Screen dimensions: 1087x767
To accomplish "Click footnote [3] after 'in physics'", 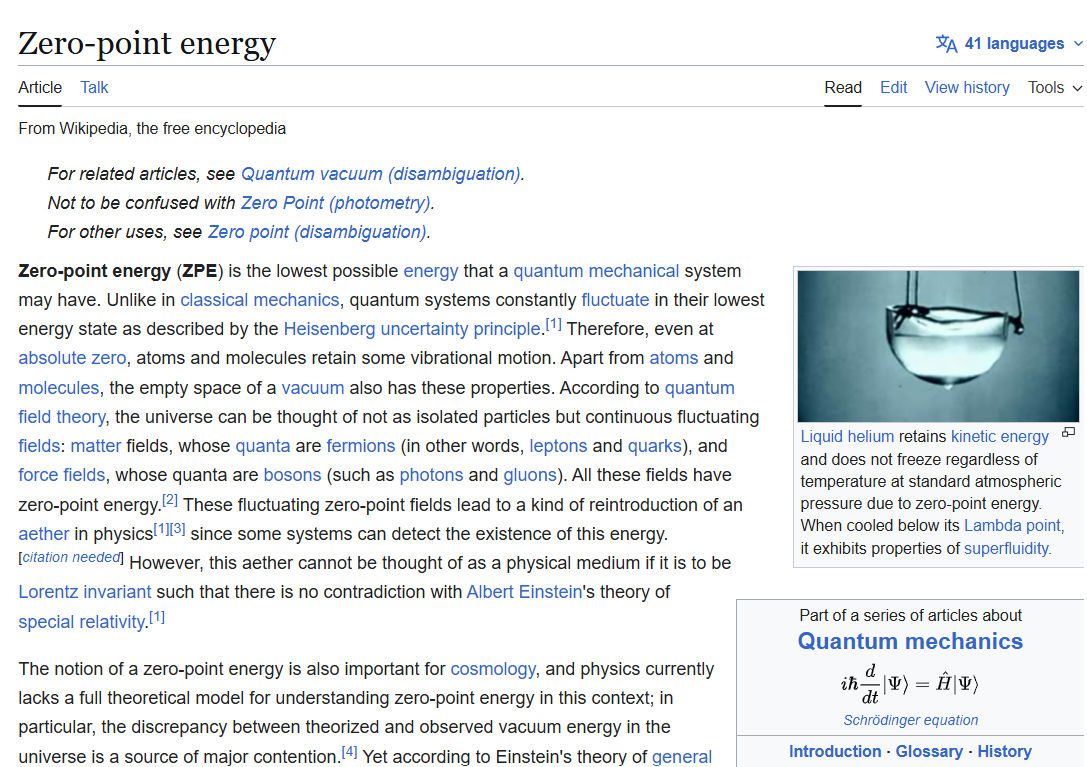I will pos(177,529).
